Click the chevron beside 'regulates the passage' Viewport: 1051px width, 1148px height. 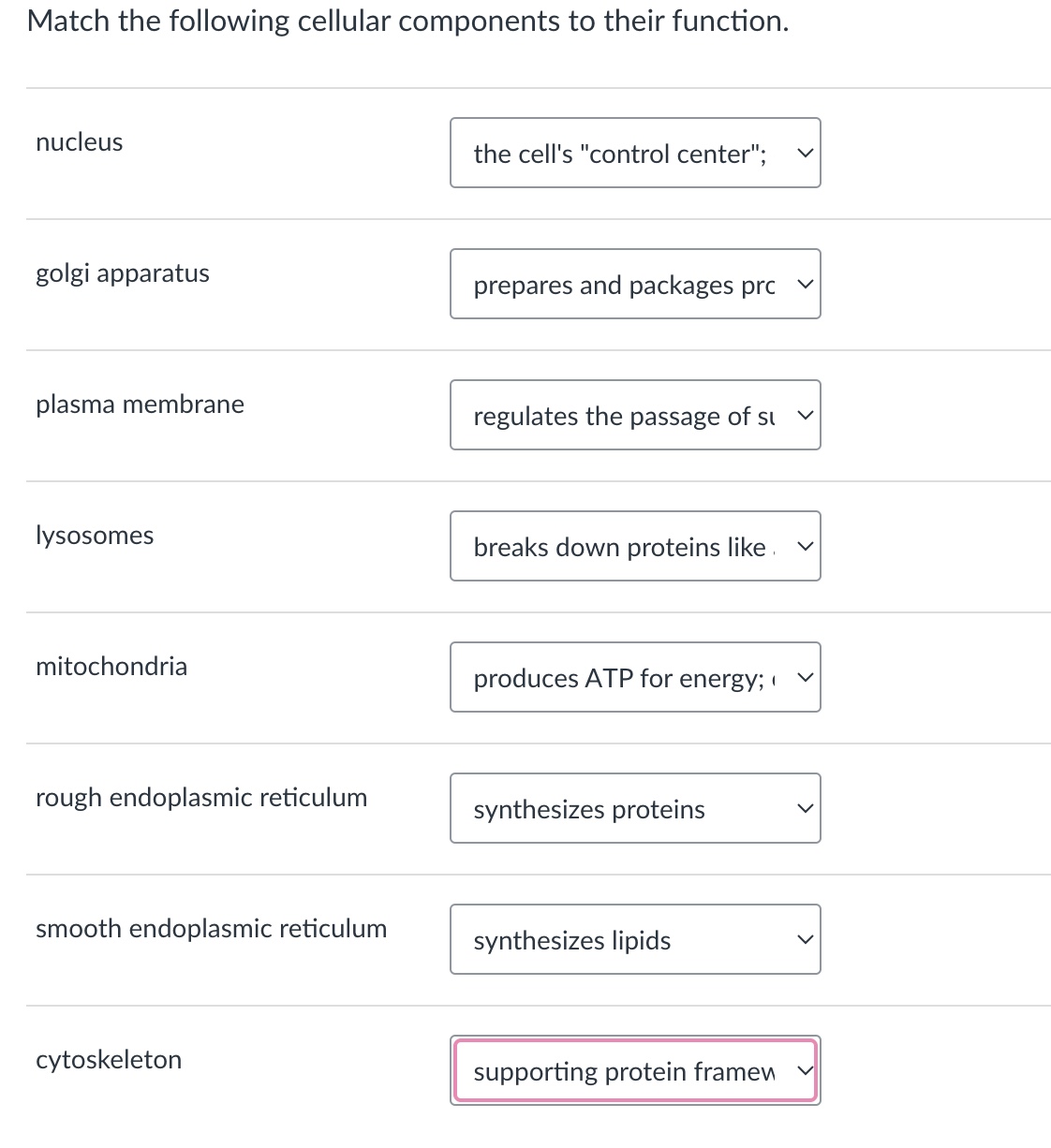[804, 415]
